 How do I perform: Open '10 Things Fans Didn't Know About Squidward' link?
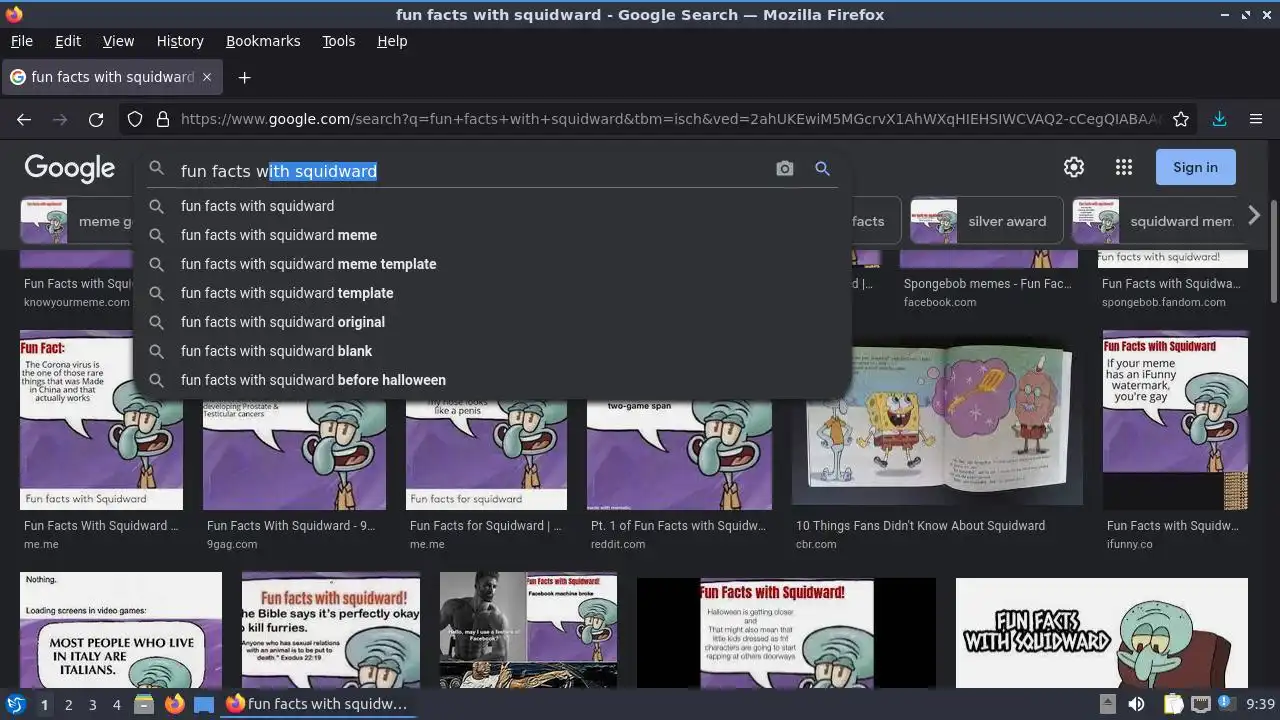tap(920, 526)
